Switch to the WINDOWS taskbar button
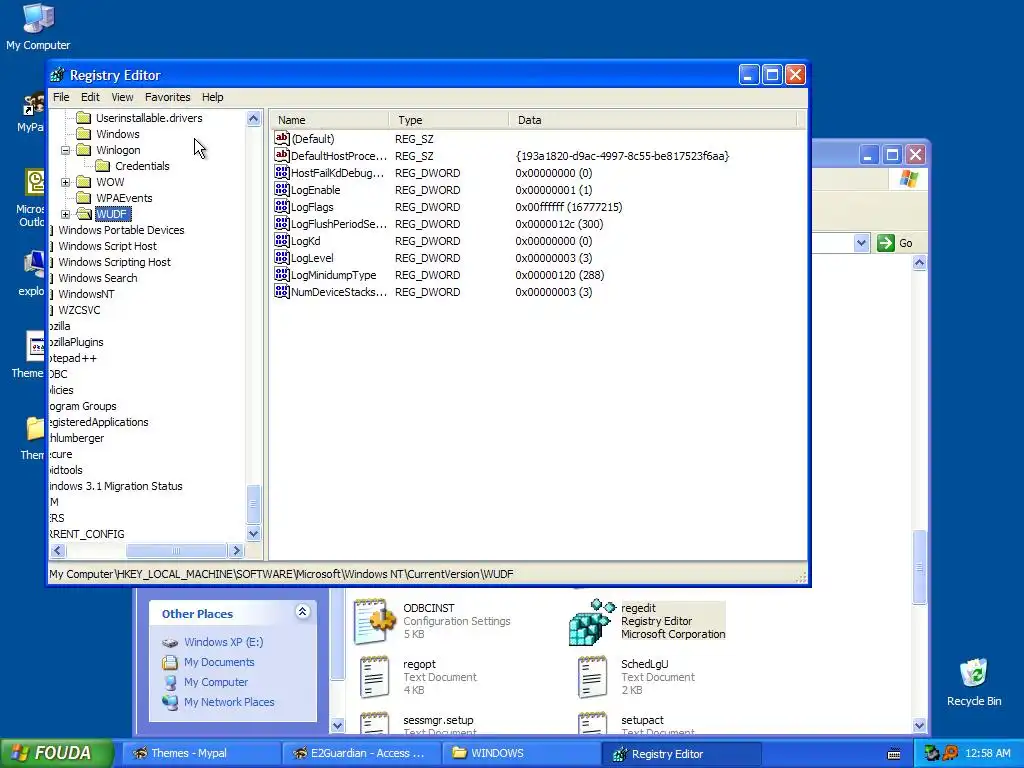Viewport: 1024px width, 768px height. (x=521, y=753)
